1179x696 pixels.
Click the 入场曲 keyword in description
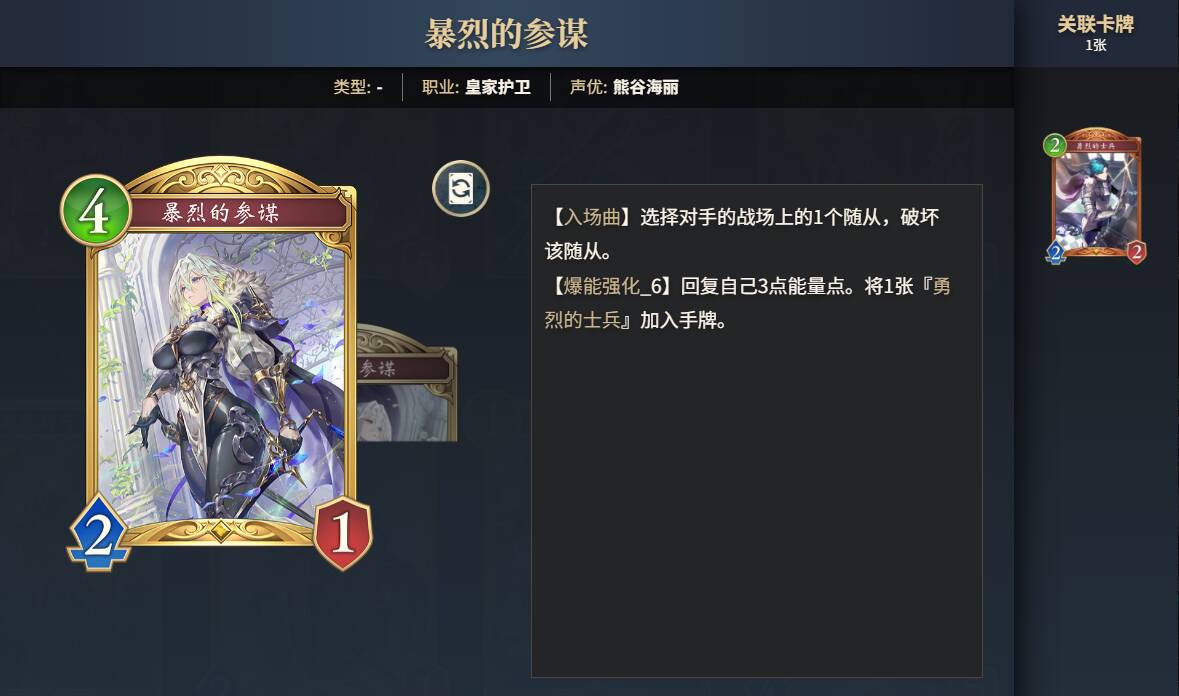pos(592,217)
